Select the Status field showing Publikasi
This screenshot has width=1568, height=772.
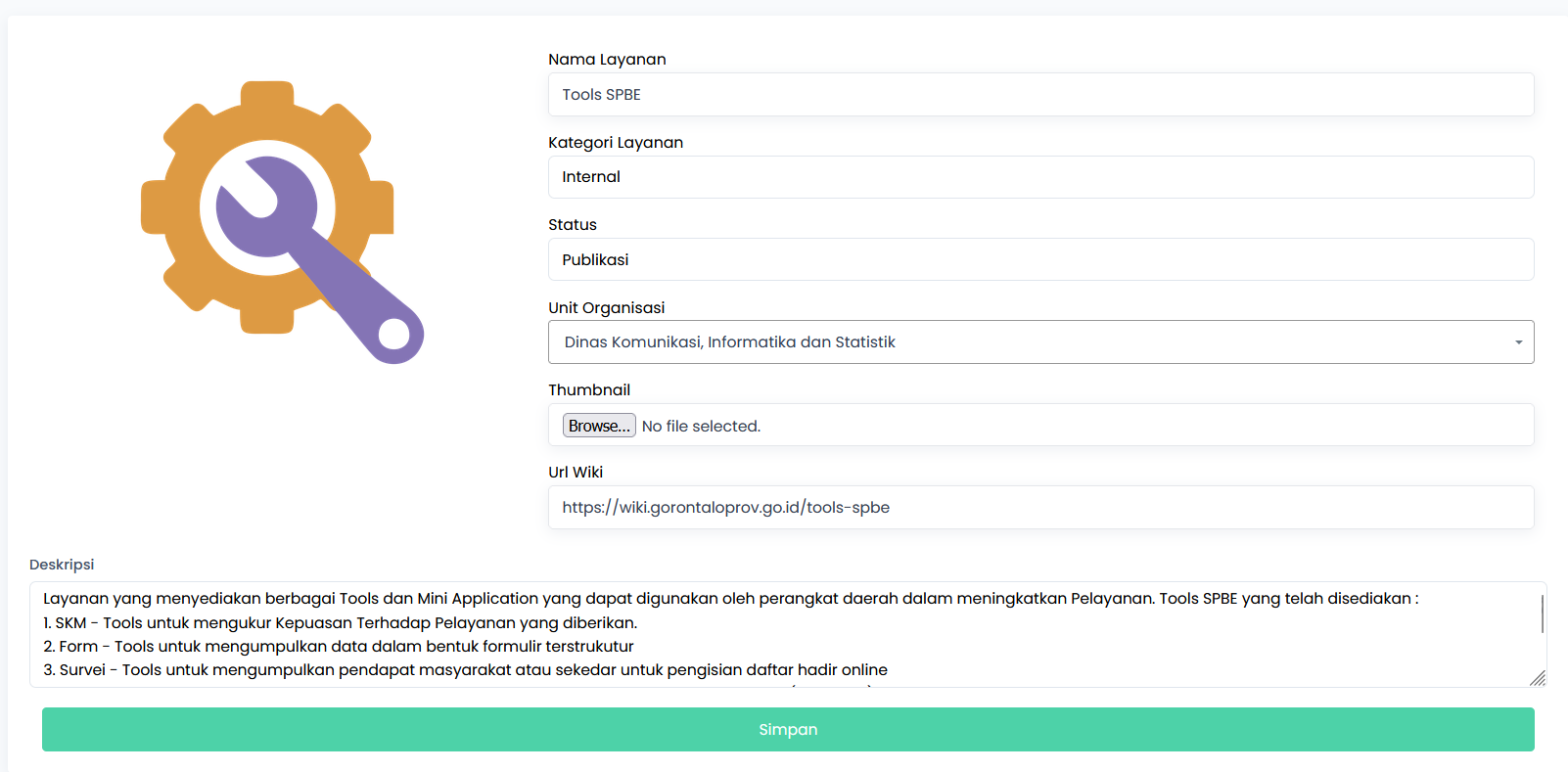coord(1039,260)
